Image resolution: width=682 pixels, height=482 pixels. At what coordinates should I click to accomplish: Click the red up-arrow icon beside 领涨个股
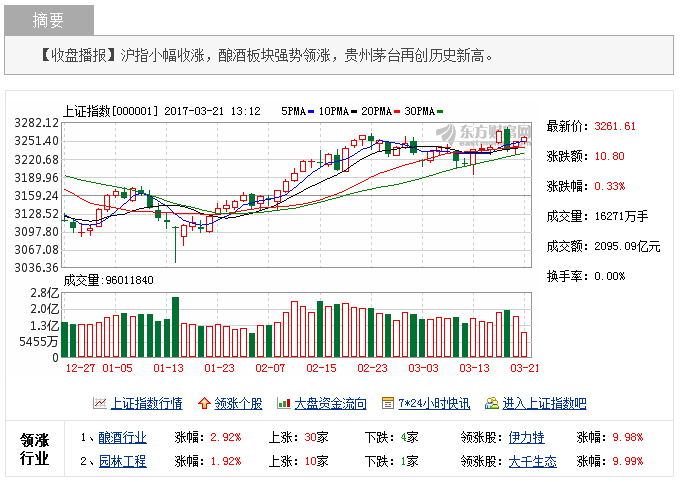point(204,403)
